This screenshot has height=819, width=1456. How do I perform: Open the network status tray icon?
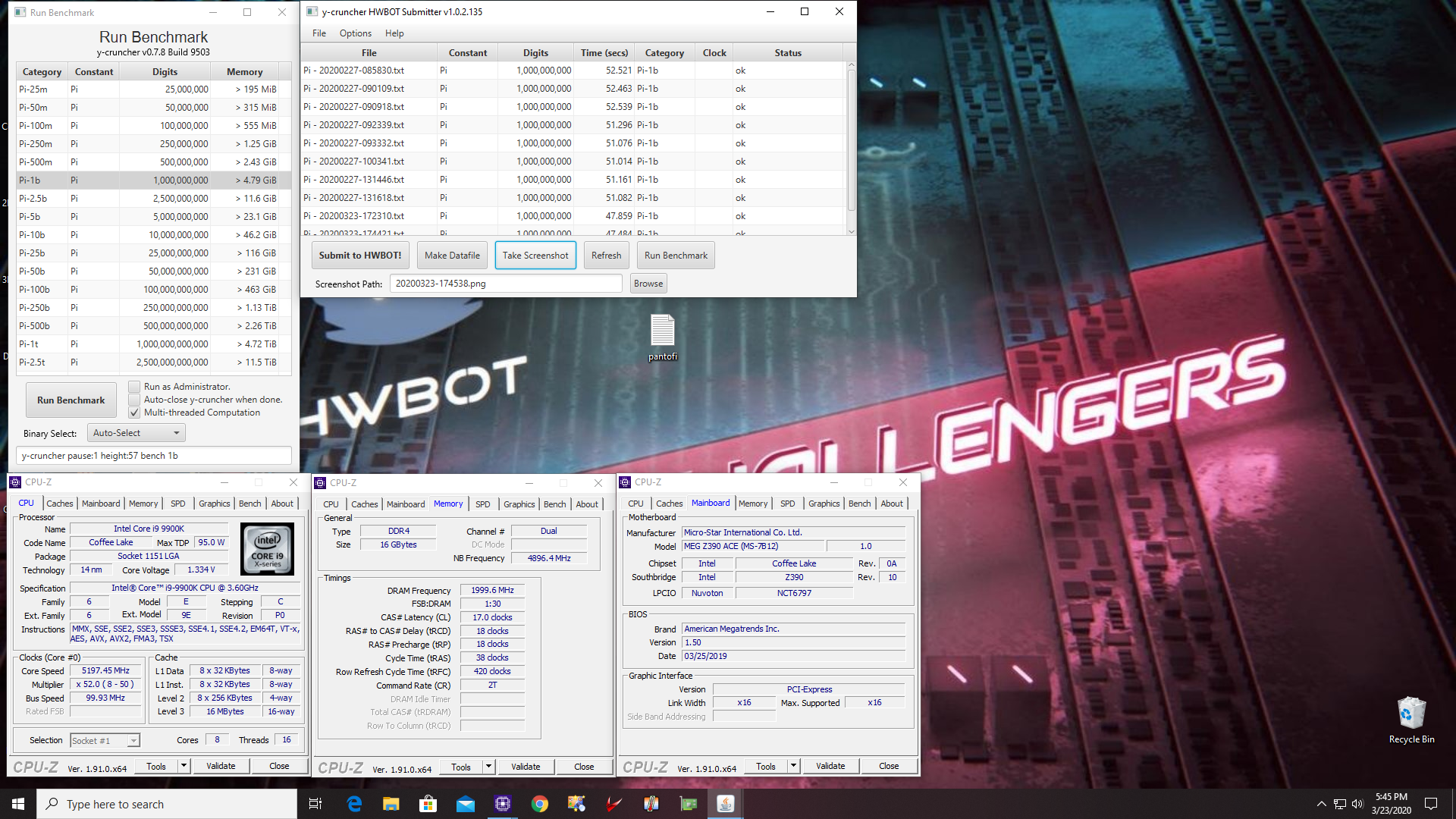(1340, 804)
